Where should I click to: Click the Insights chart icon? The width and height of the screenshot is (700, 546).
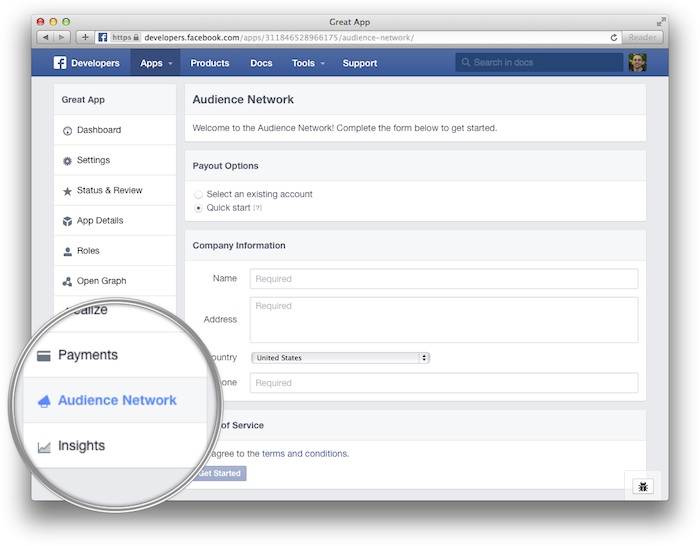[44, 447]
